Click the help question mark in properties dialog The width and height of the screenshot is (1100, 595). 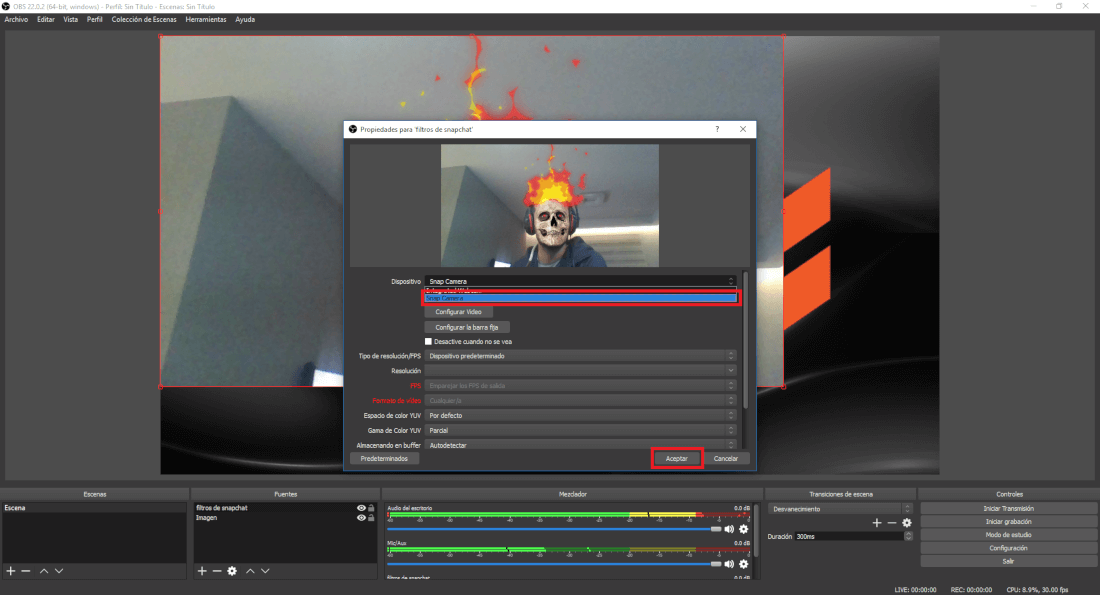(x=717, y=129)
